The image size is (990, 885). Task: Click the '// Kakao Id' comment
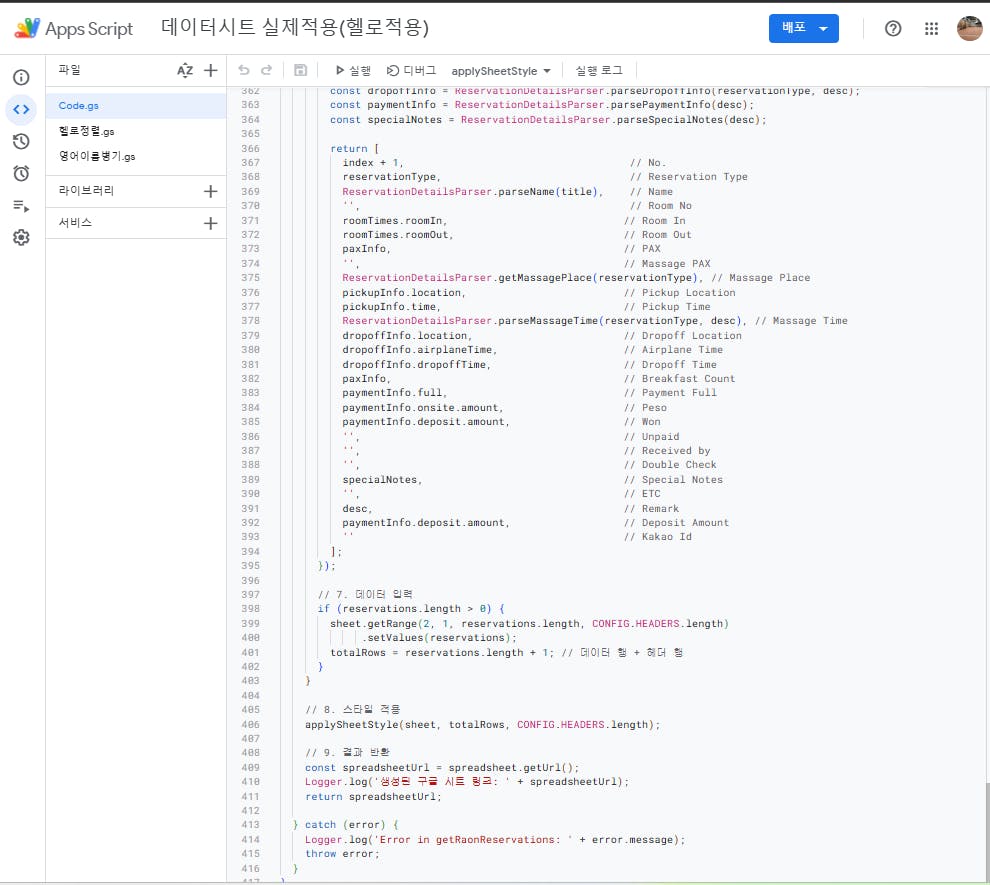pyautogui.click(x=657, y=537)
